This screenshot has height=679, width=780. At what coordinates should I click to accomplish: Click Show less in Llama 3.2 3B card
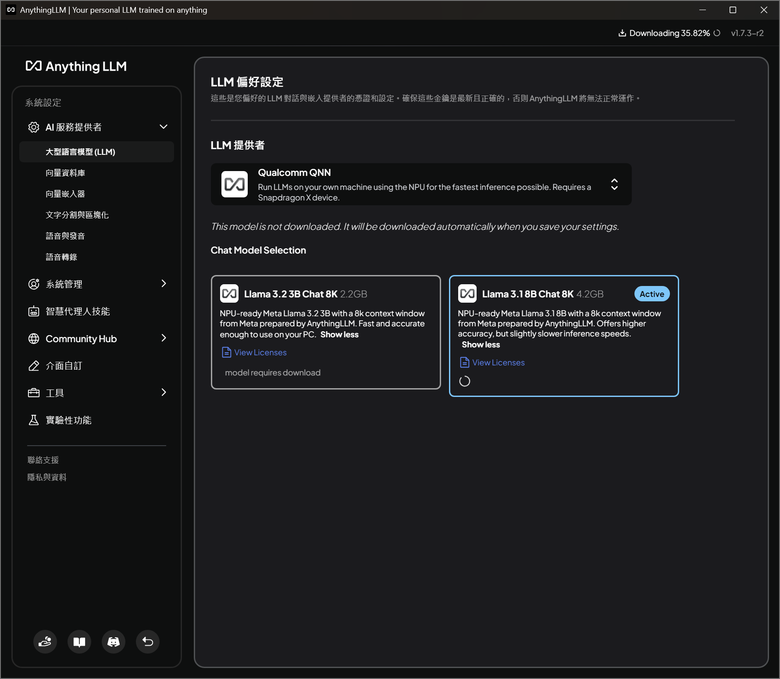coord(339,334)
